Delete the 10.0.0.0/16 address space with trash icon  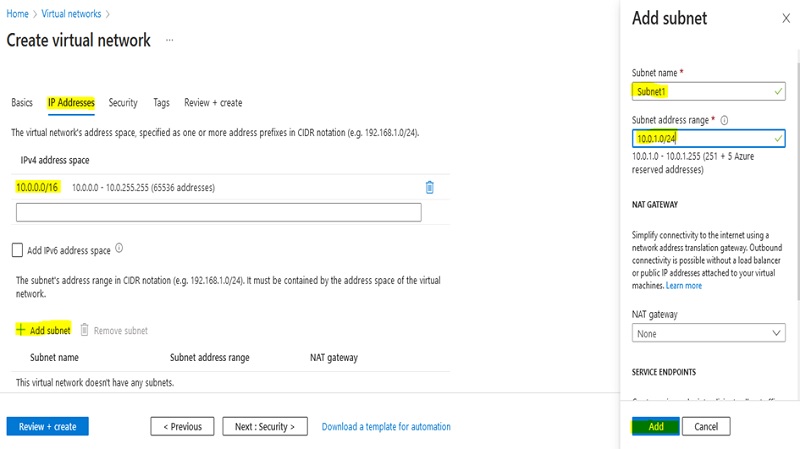(429, 187)
